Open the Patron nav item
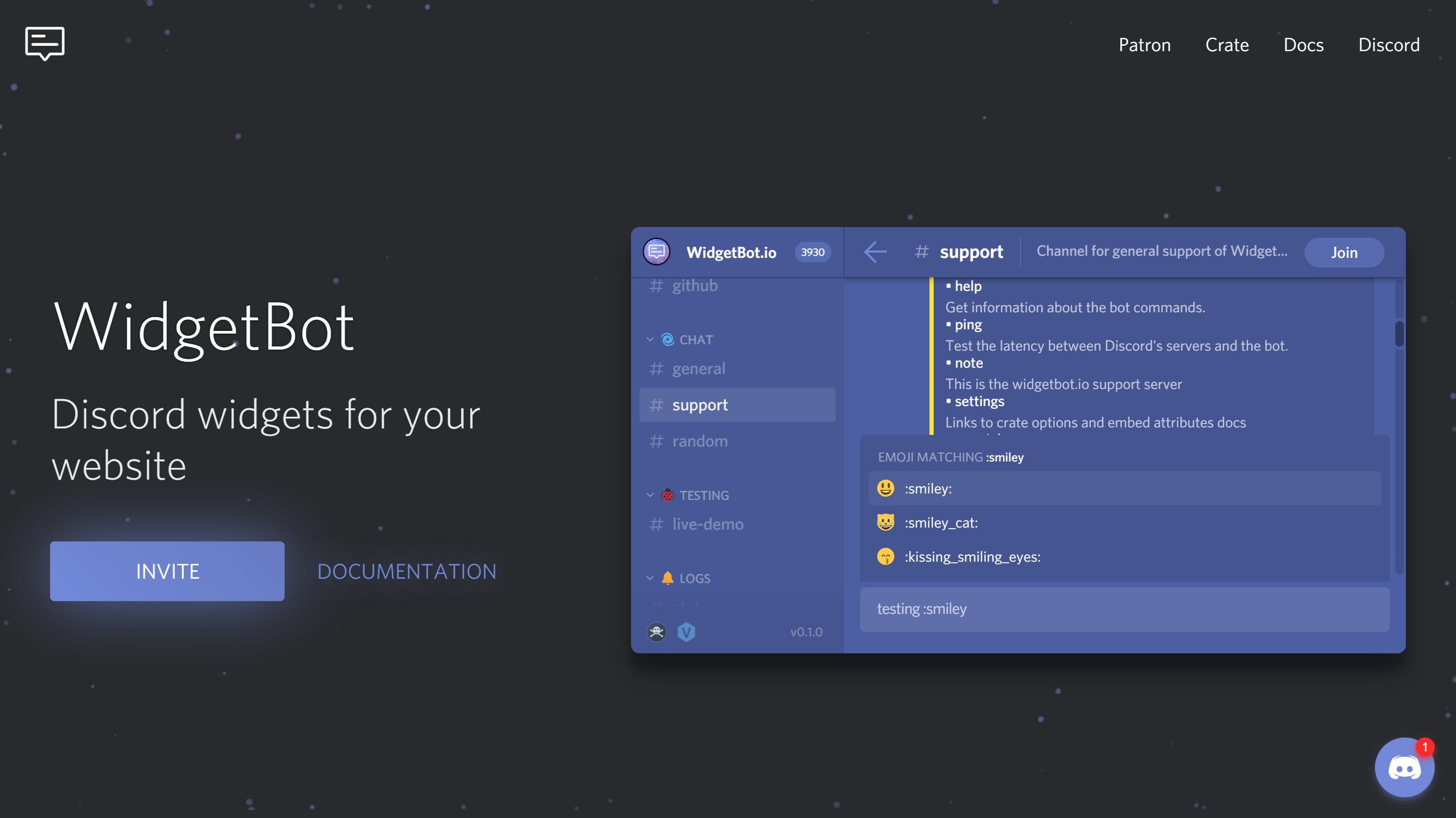The height and width of the screenshot is (818, 1456). tap(1145, 45)
